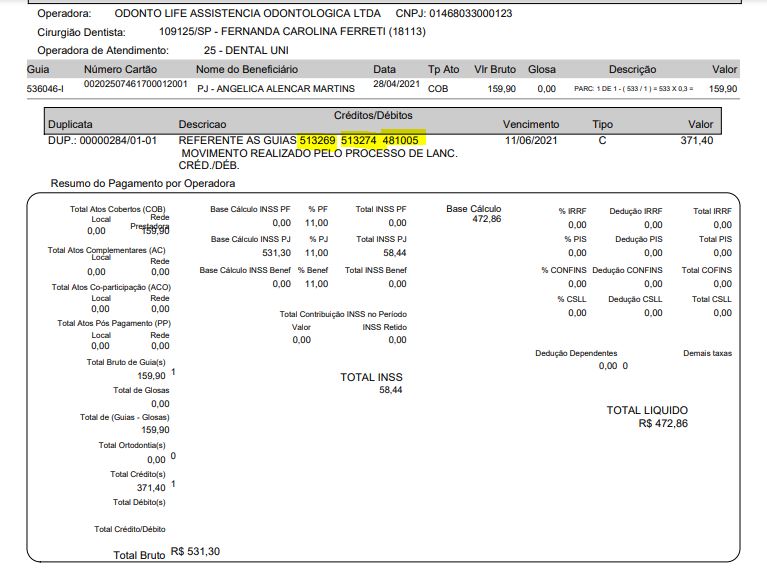The image size is (767, 575).
Task: Click the date 28/04/2021
Action: 396,84
